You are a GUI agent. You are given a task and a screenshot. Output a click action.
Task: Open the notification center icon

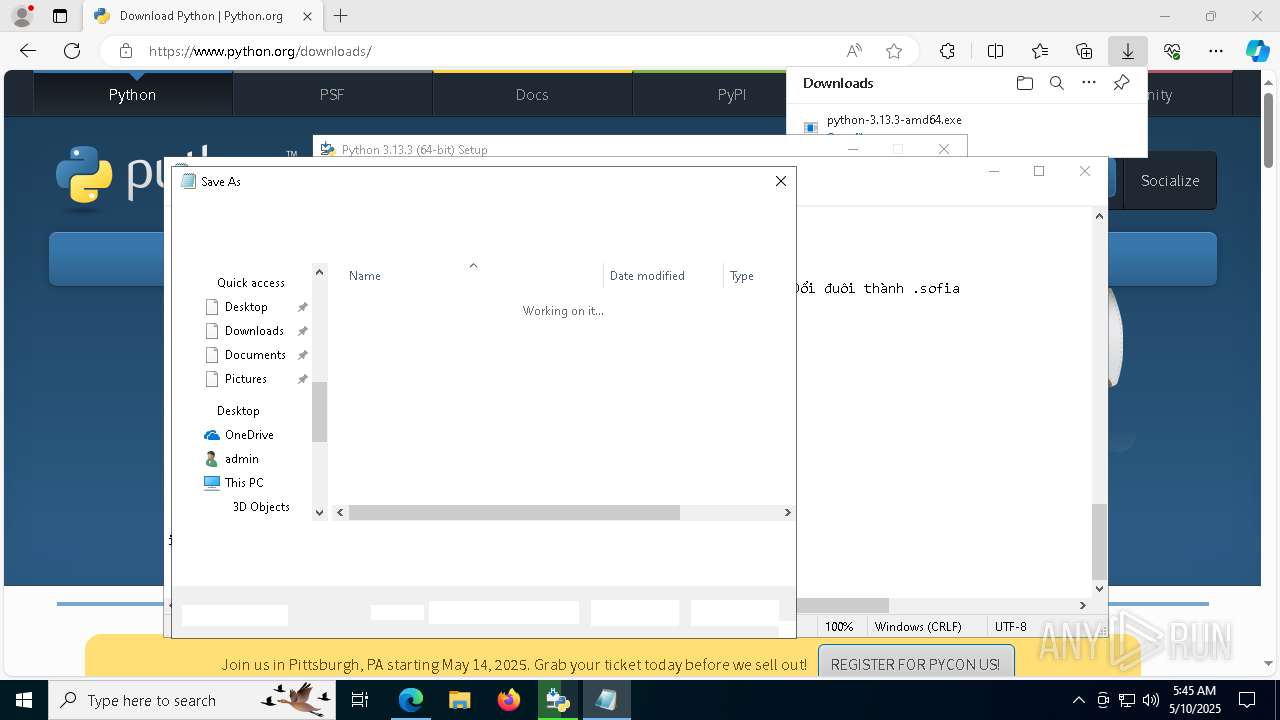[1247, 700]
